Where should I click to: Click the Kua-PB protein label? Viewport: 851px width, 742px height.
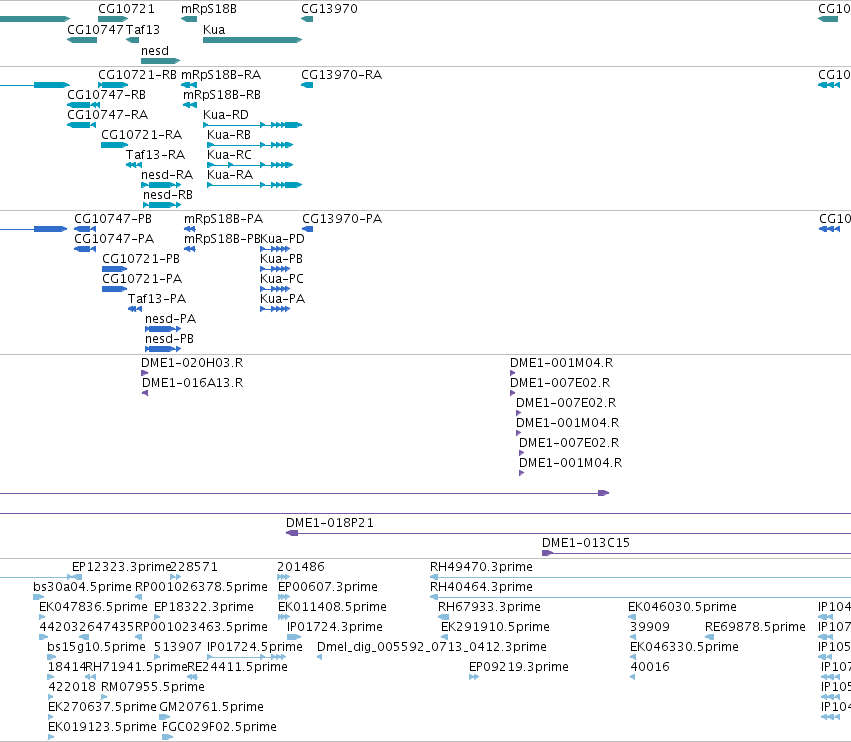pyautogui.click(x=281, y=259)
